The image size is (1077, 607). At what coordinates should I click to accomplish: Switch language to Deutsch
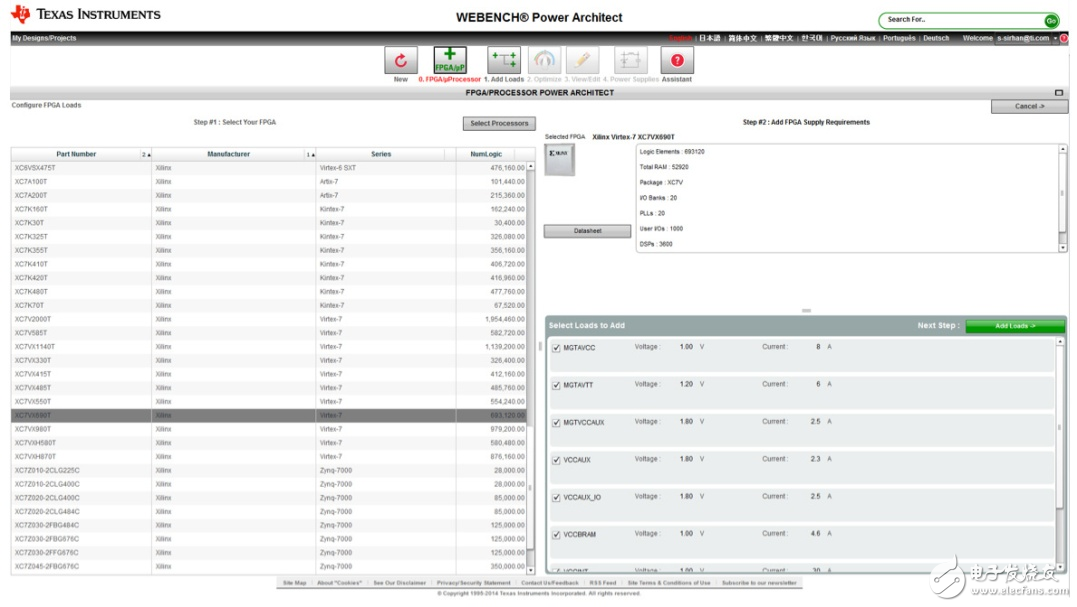click(936, 38)
